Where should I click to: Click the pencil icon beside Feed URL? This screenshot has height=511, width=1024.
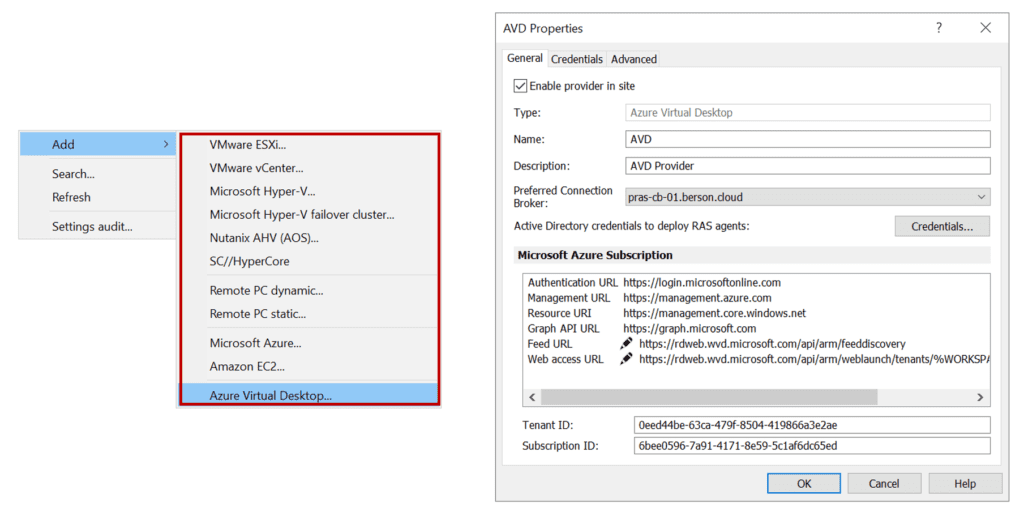[627, 344]
